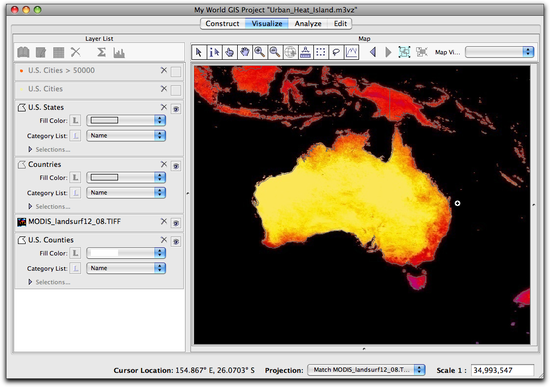Click the open book layer icon
The image size is (550, 387).
coord(24,53)
